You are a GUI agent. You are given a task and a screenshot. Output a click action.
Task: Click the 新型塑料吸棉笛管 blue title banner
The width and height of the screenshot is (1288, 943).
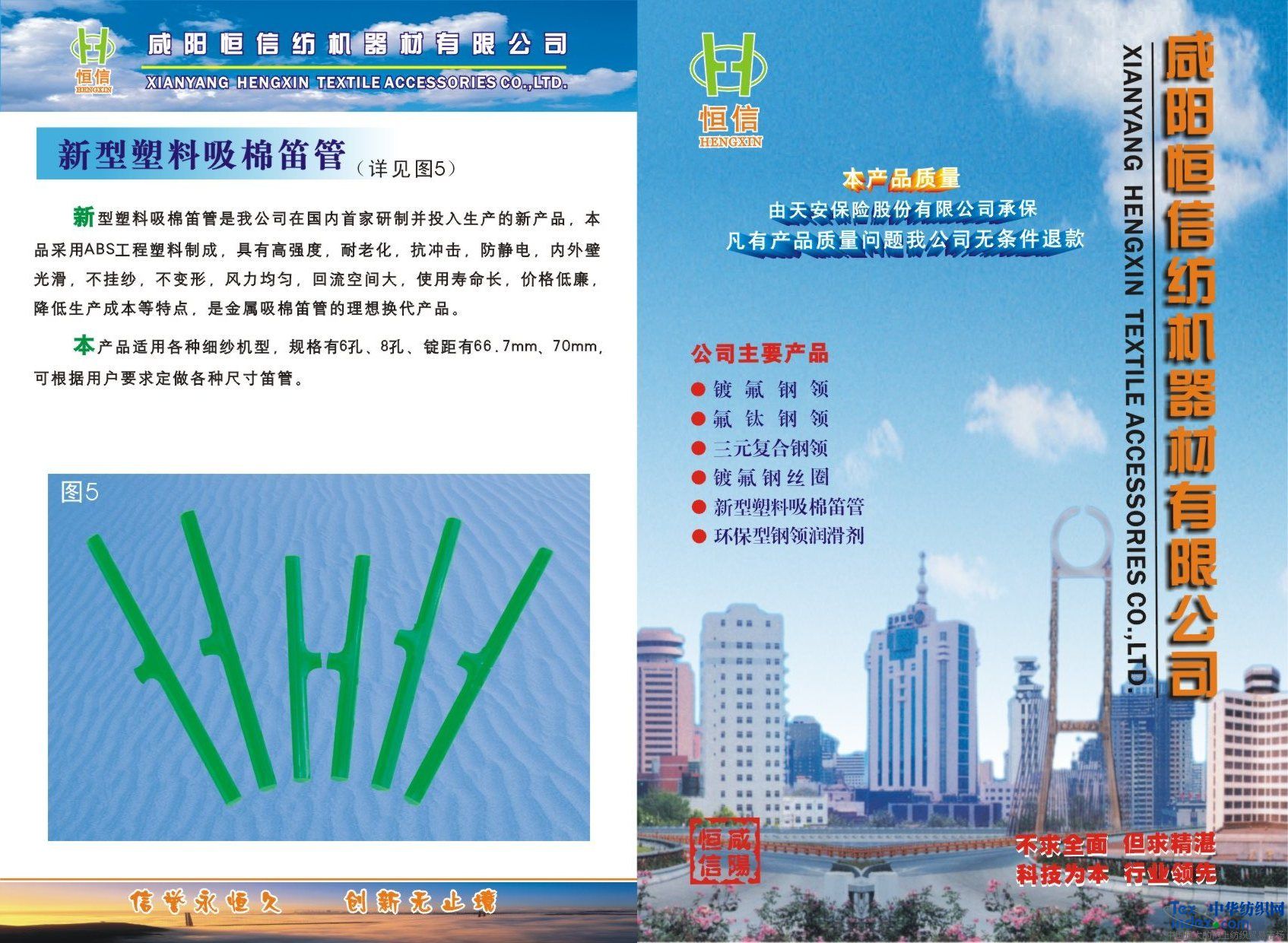201,155
